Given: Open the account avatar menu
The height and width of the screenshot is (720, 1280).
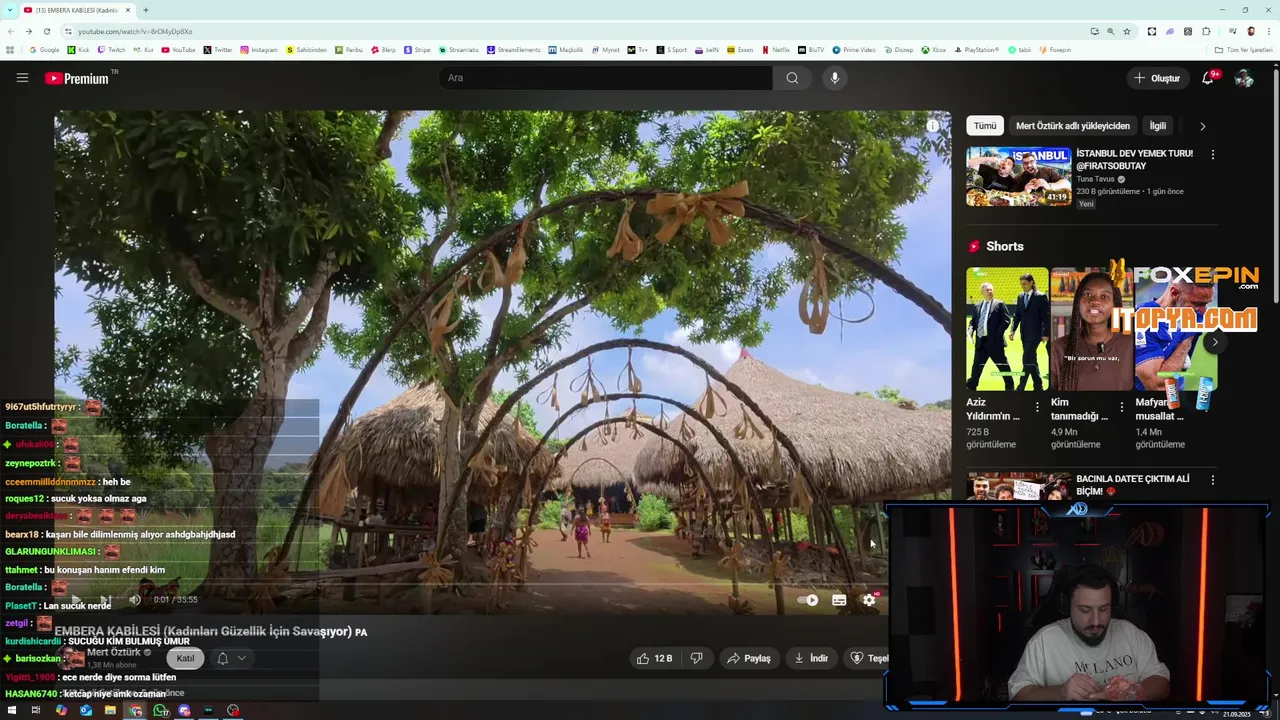Looking at the screenshot, I should tap(1243, 78).
